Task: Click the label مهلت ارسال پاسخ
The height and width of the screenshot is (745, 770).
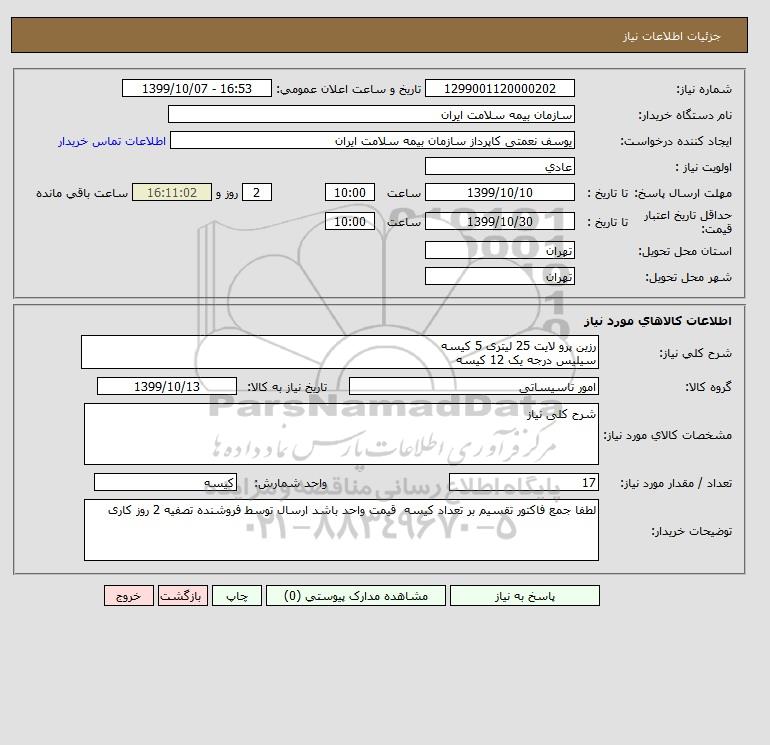Action: click(x=683, y=193)
